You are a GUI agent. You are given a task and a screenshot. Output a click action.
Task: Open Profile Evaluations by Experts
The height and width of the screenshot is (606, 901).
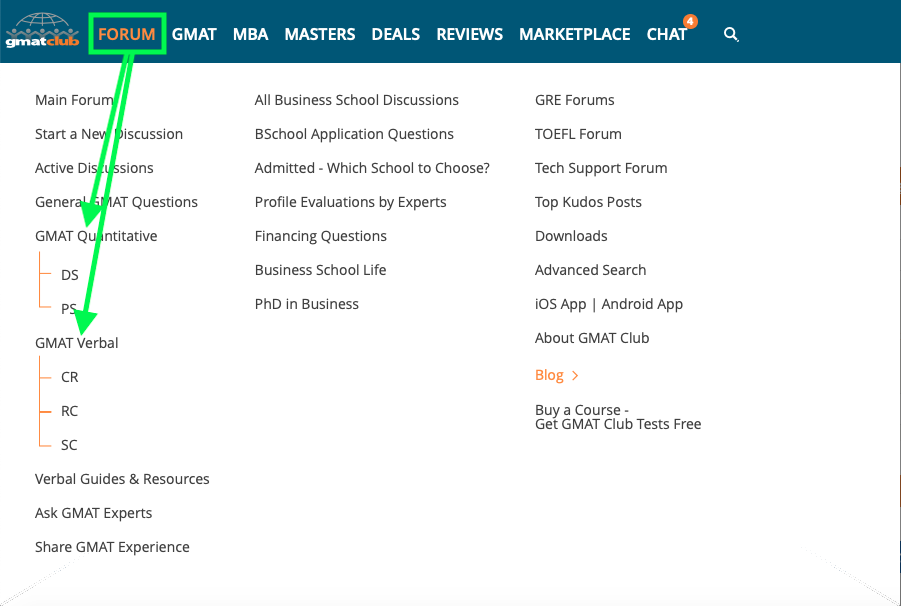click(350, 201)
